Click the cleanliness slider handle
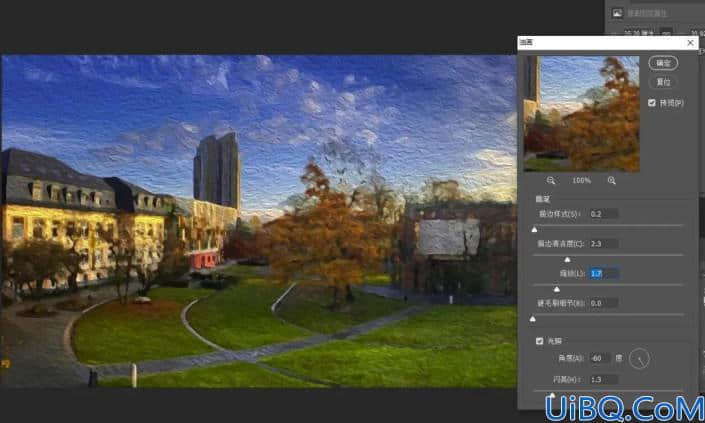 [x=567, y=259]
